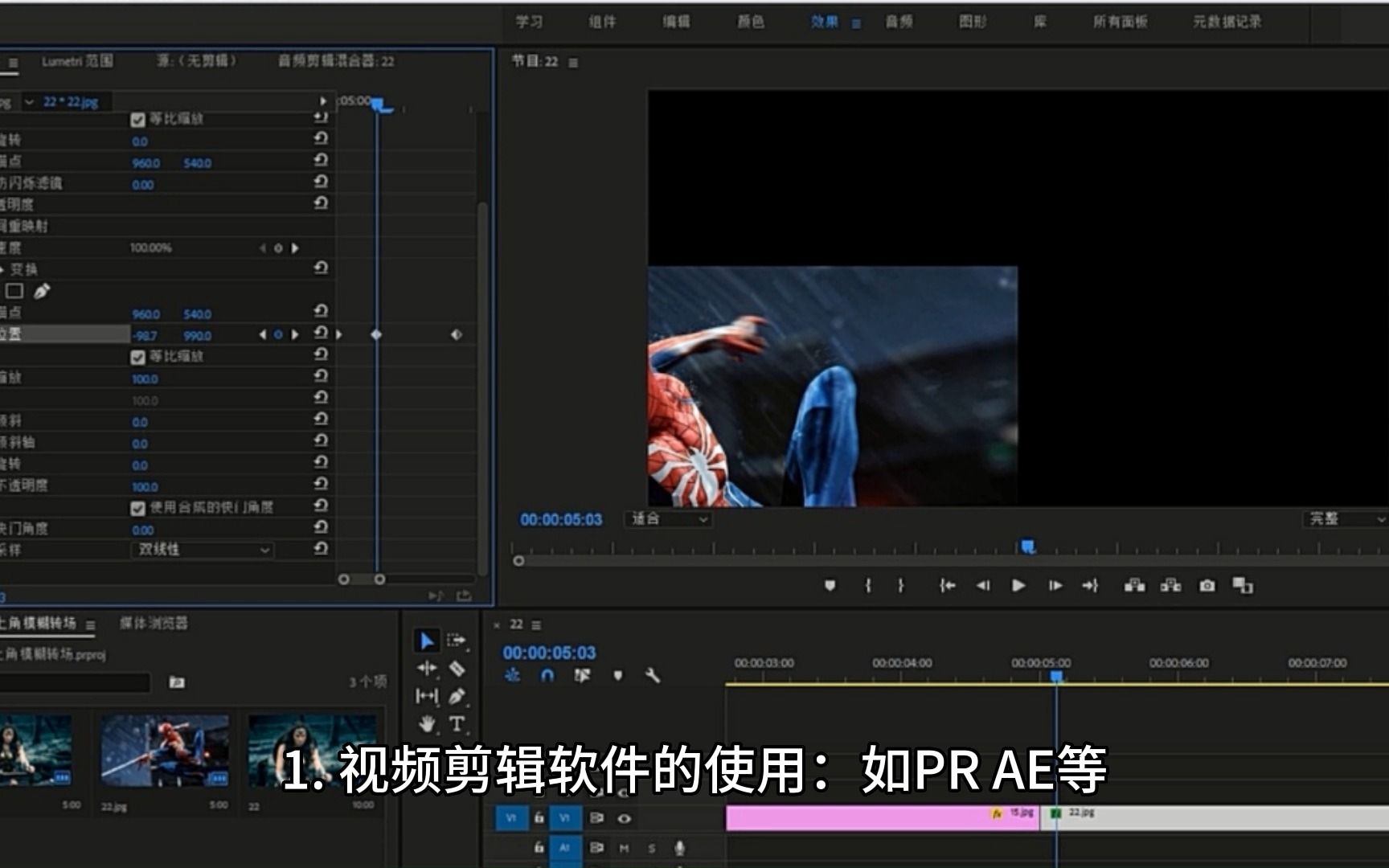Screen dimensions: 1389x868
Task: Switch to 学习 workspace
Action: tap(529, 22)
